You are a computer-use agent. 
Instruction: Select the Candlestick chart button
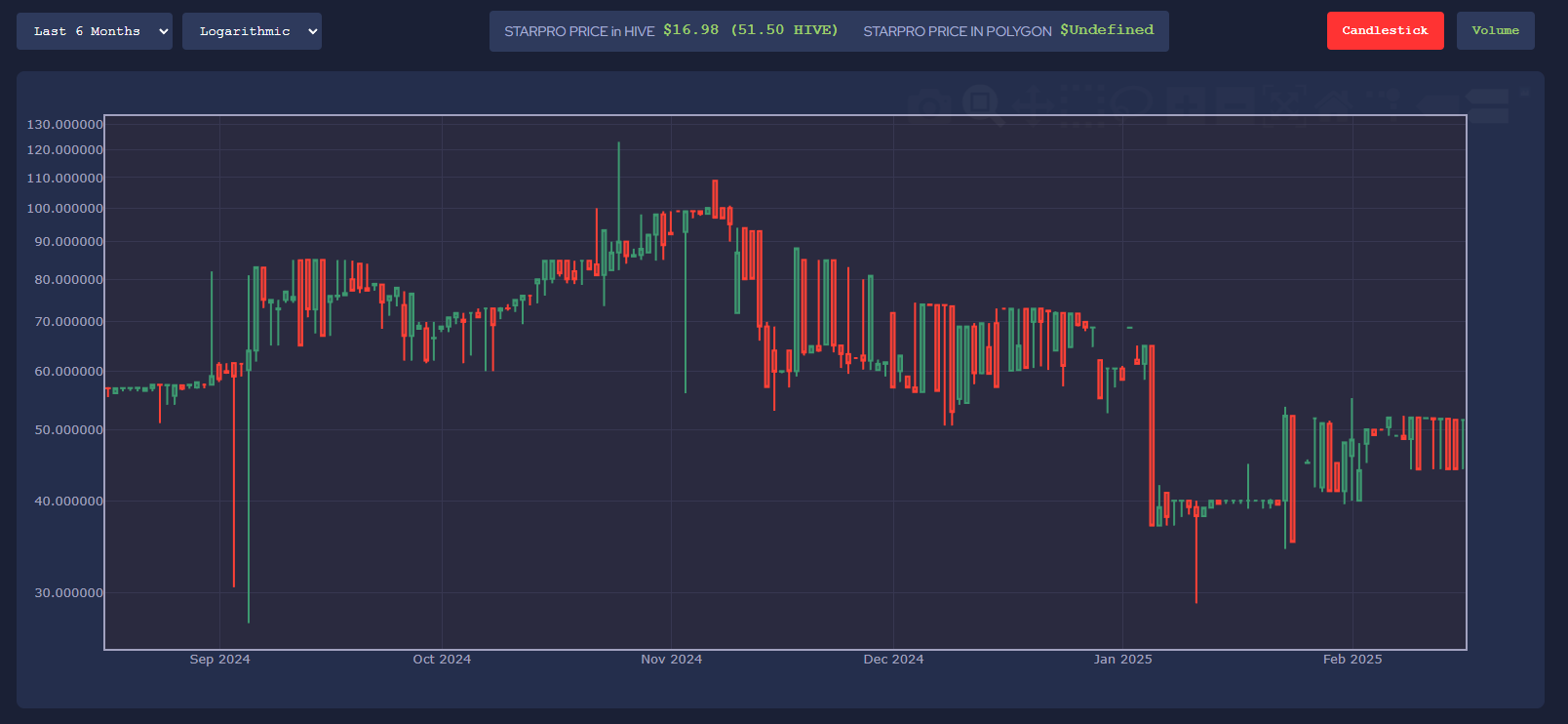(1385, 31)
